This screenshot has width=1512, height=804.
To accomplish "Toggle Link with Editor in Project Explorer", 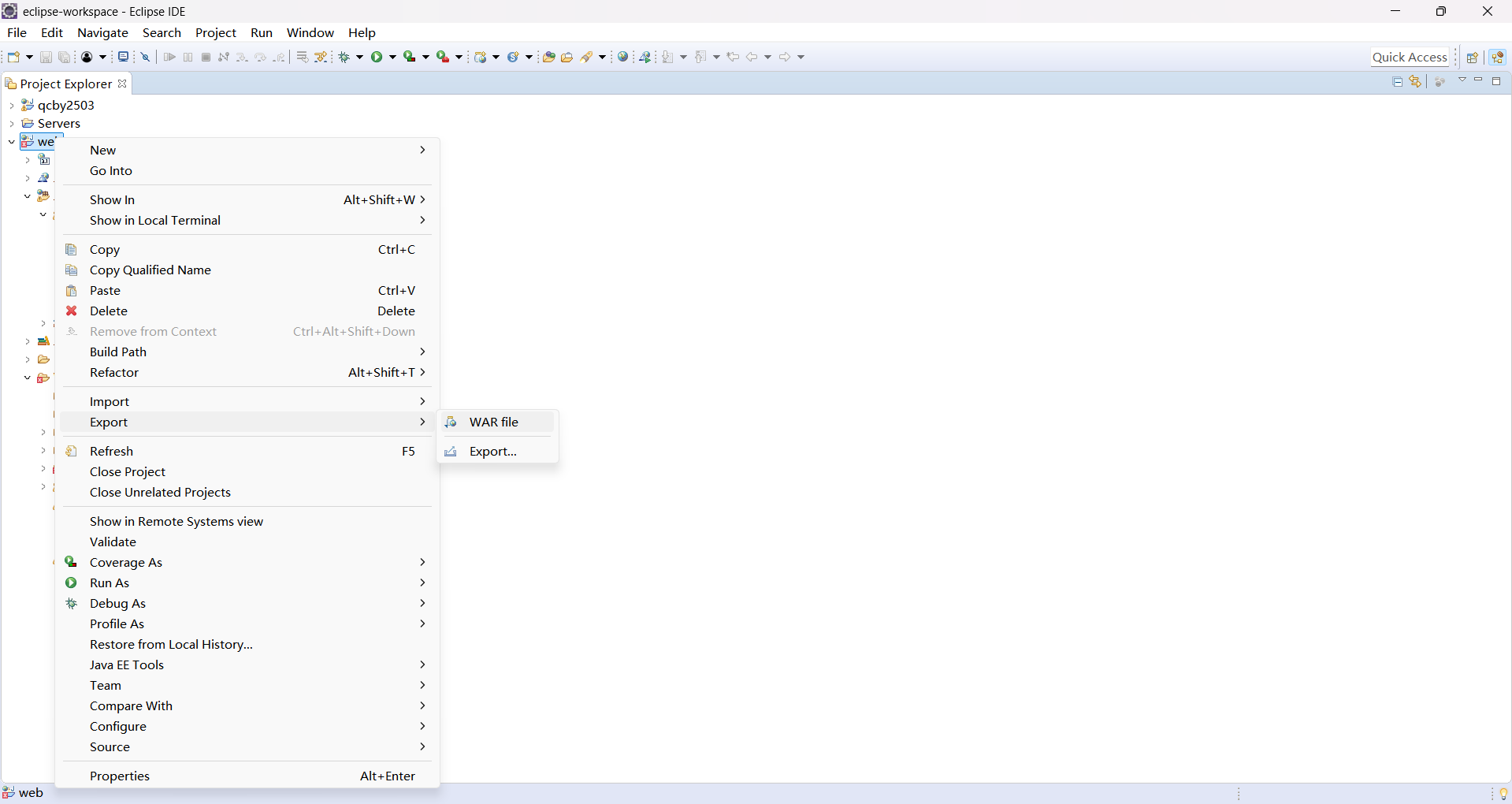I will coord(1416,82).
